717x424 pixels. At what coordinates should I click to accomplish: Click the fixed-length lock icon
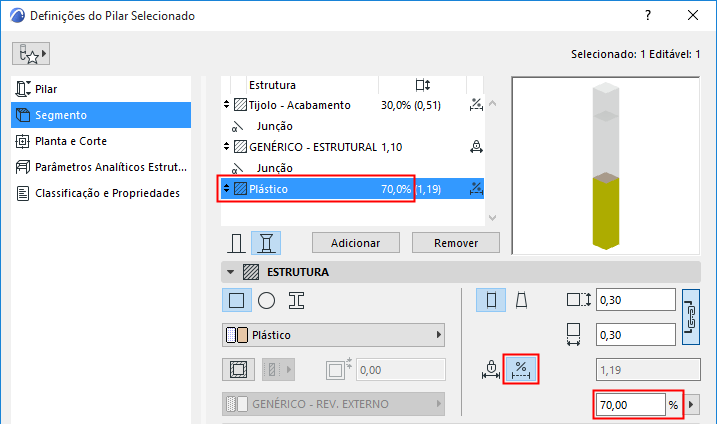(x=490, y=369)
